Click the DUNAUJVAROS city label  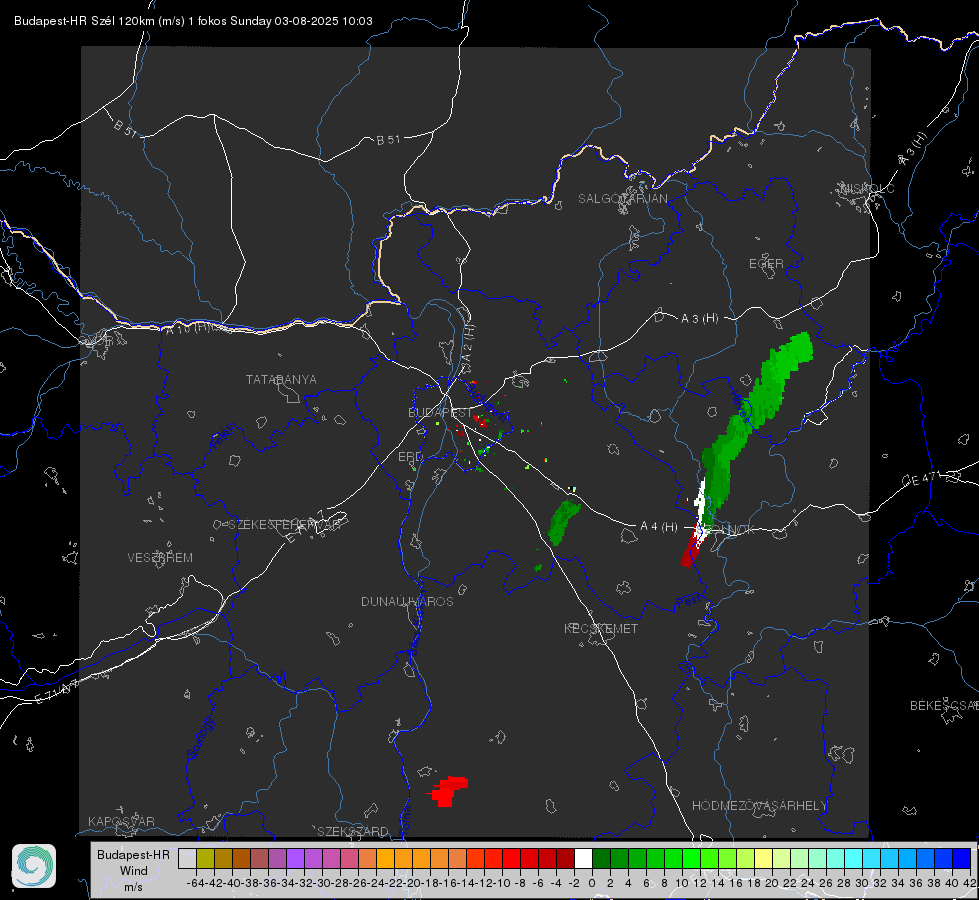pos(407,601)
